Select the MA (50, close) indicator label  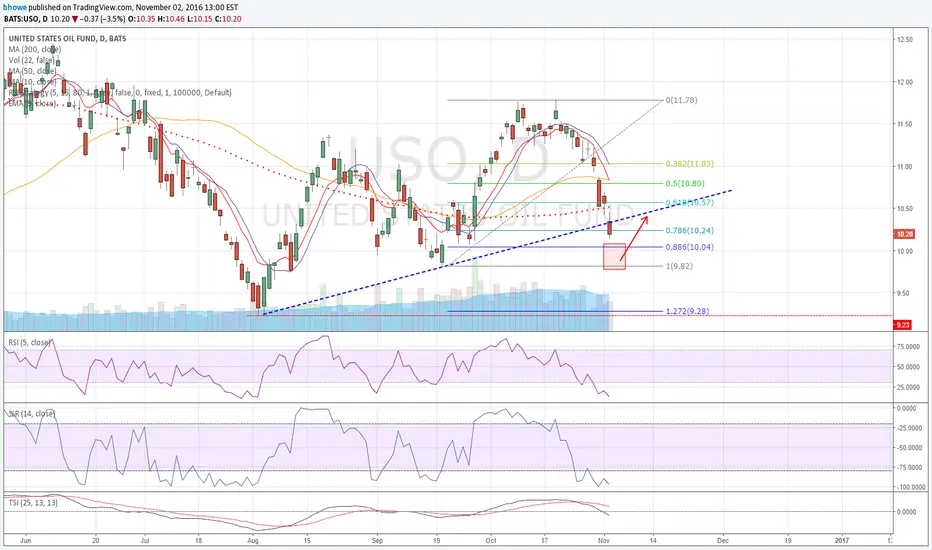[x=32, y=71]
